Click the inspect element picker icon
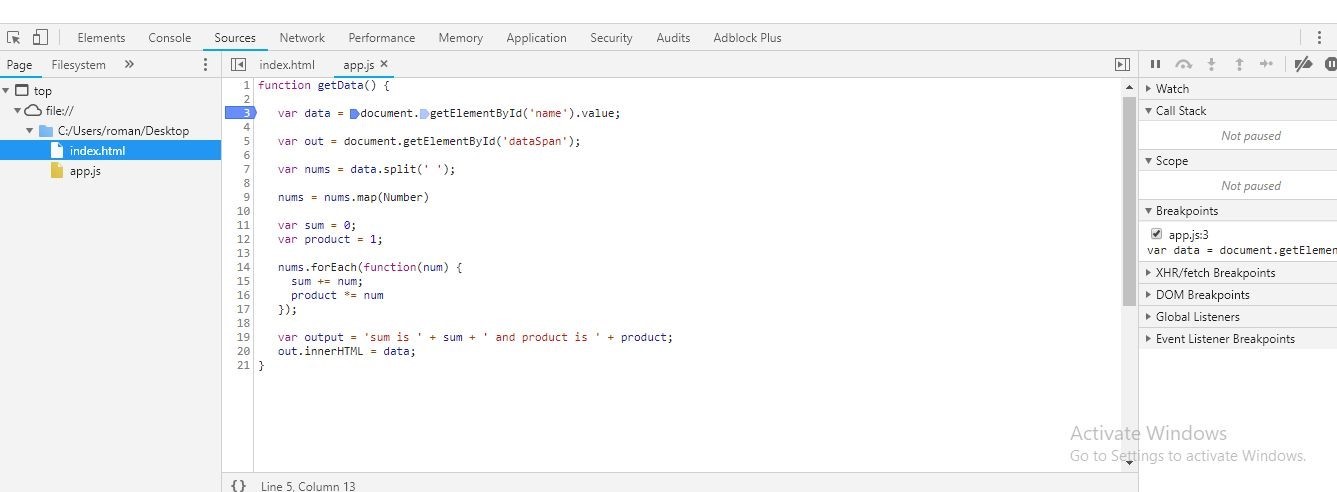This screenshot has width=1337, height=492. click(14, 38)
